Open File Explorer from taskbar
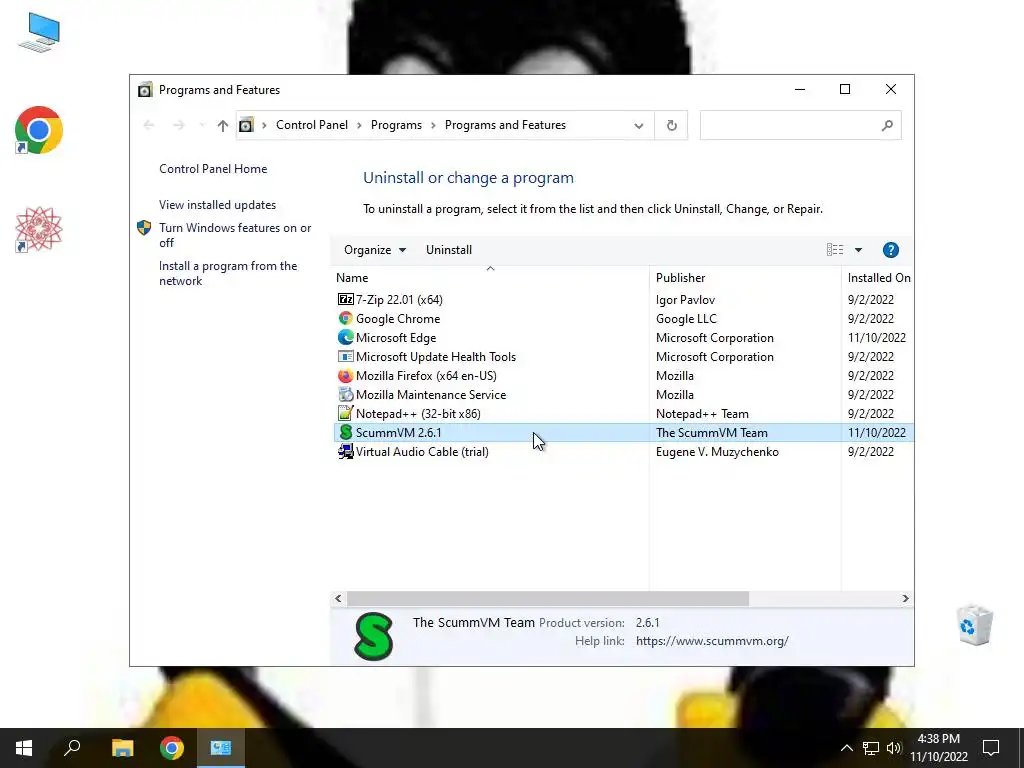Viewport: 1024px width, 768px height. [122, 748]
